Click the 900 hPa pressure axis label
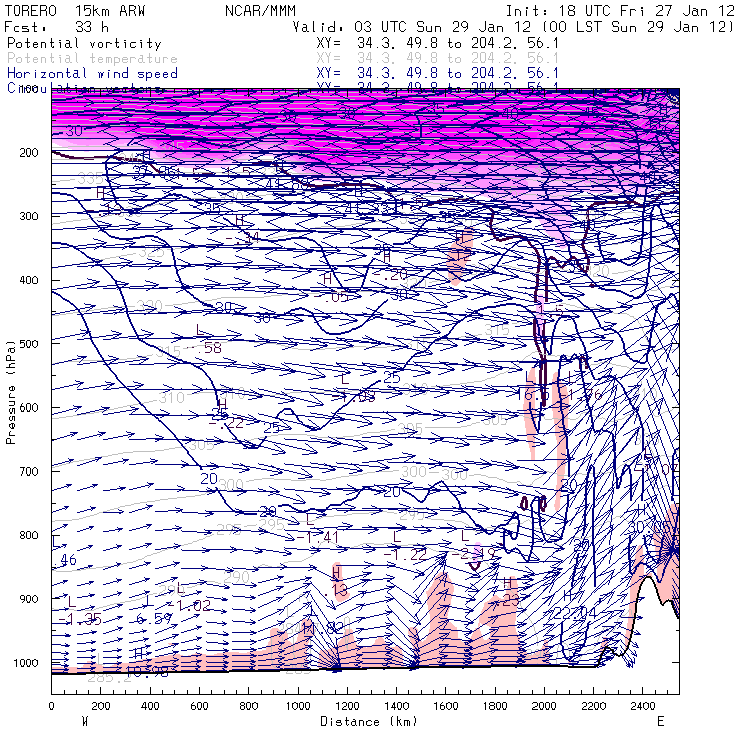 29,599
